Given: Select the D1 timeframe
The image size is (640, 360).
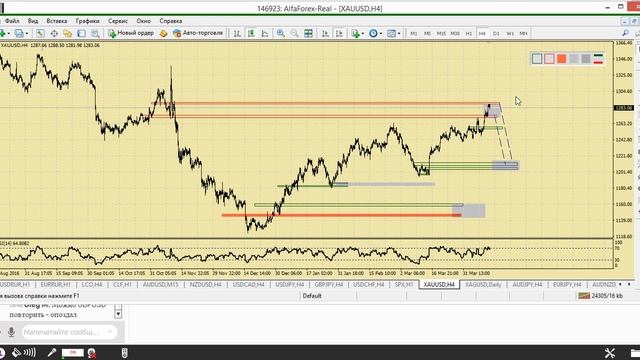Looking at the screenshot, I should [x=496, y=33].
